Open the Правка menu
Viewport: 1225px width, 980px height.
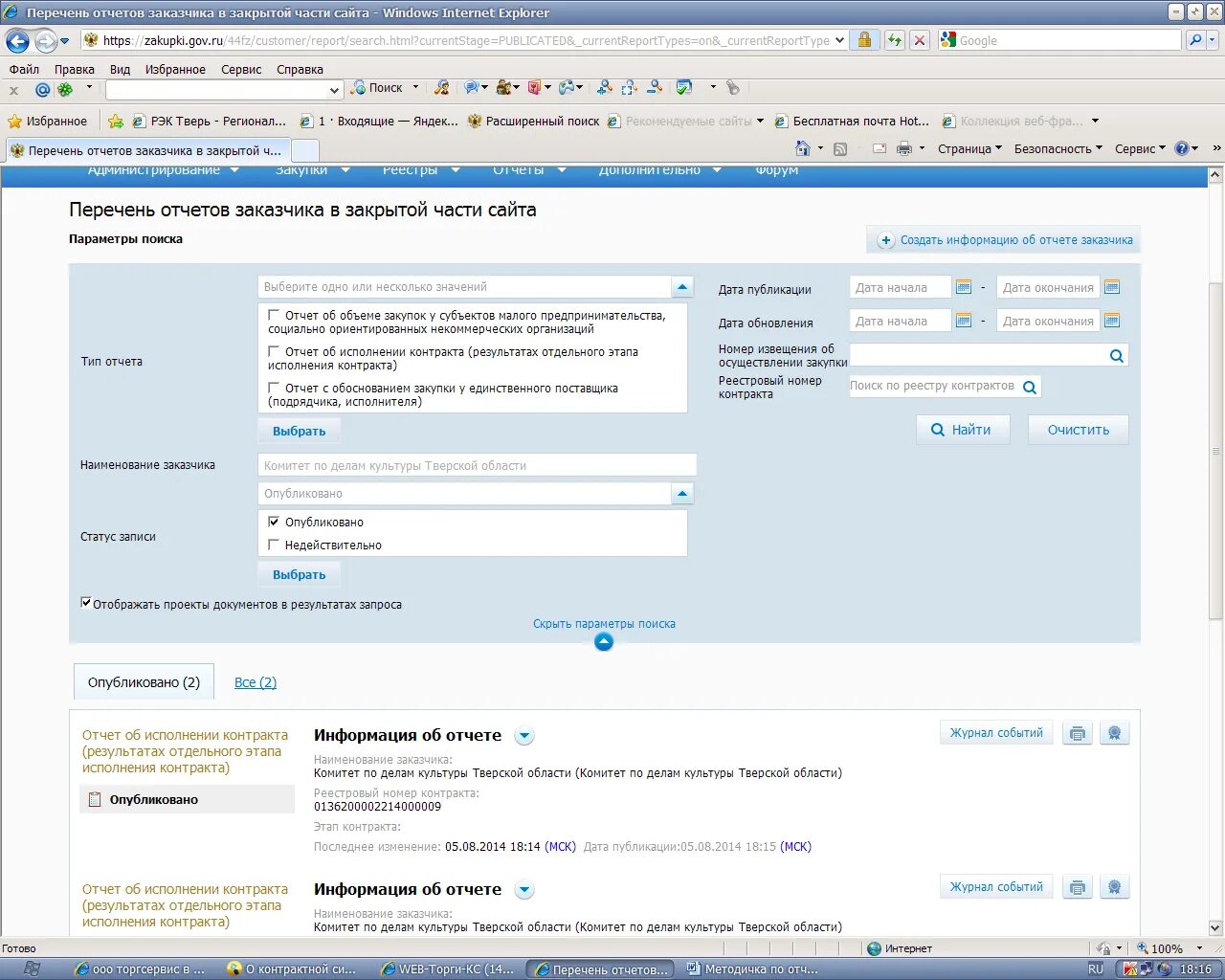(74, 69)
